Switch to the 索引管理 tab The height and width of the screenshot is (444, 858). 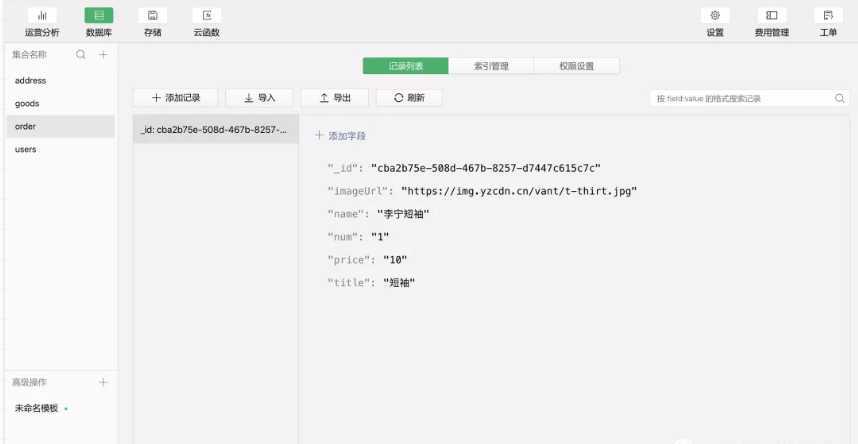(491, 66)
